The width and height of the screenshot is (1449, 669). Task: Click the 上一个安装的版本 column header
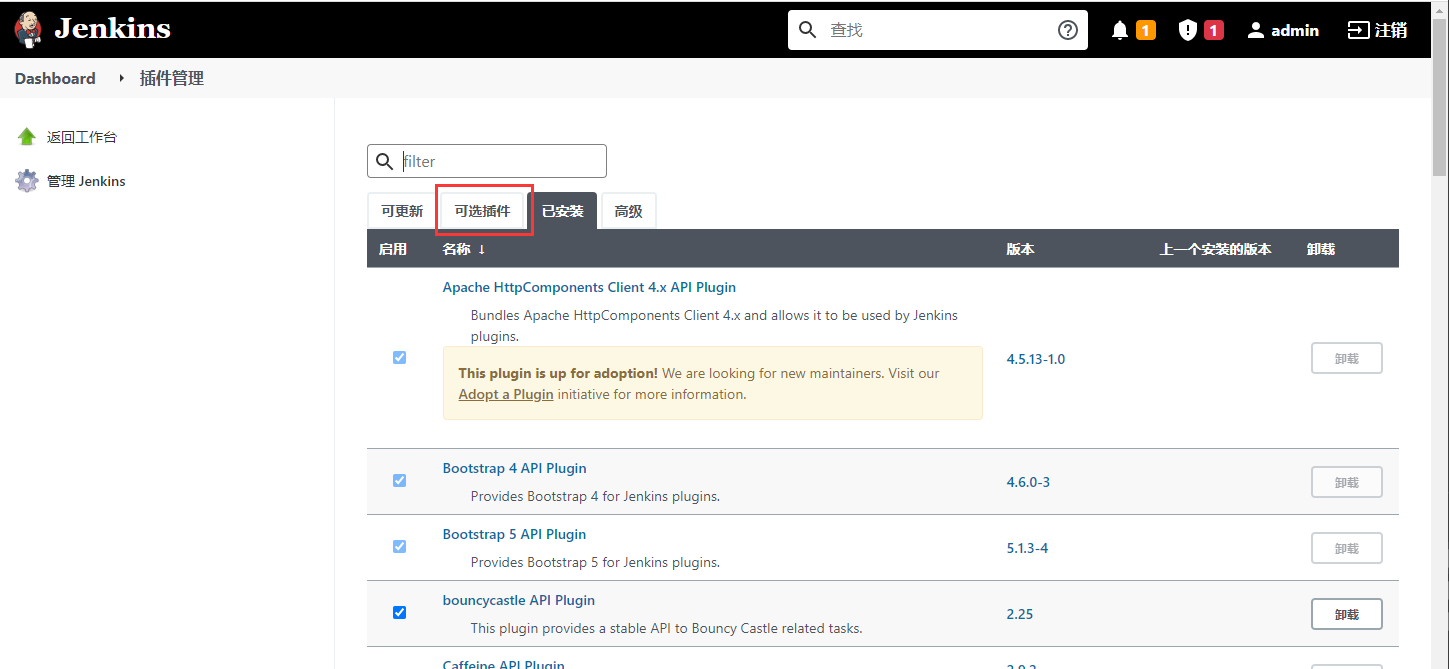(x=1216, y=249)
